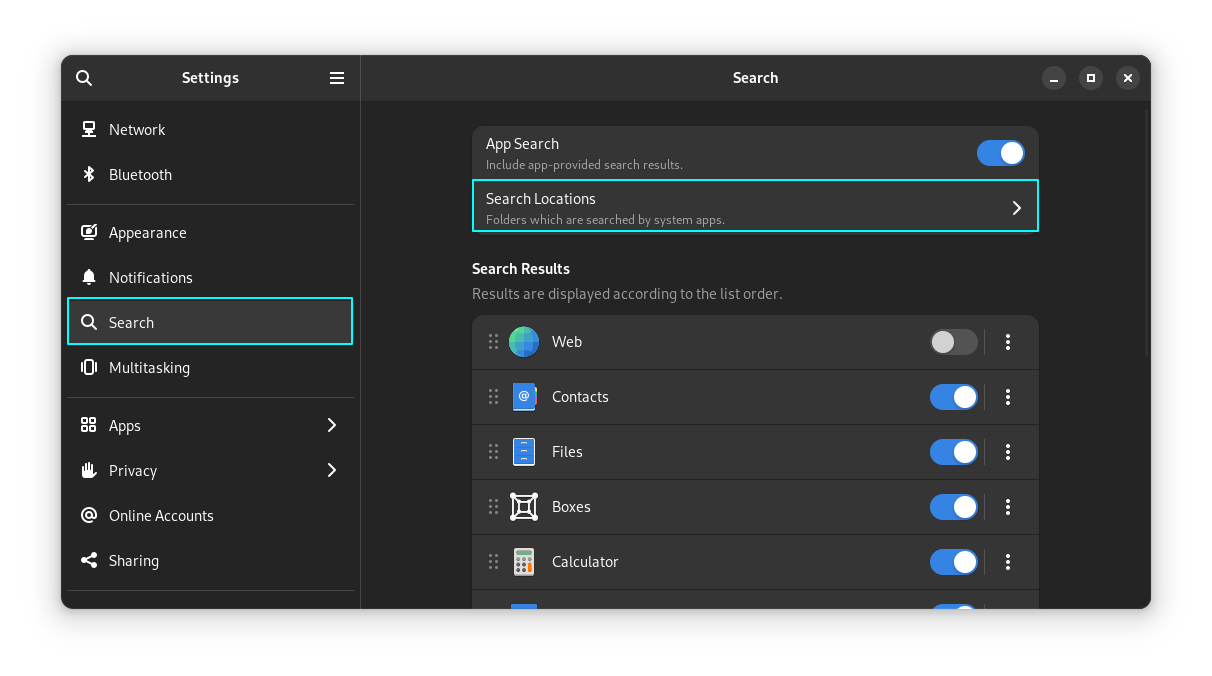Open the Settings hamburger menu
Image resolution: width=1212 pixels, height=676 pixels.
[337, 78]
